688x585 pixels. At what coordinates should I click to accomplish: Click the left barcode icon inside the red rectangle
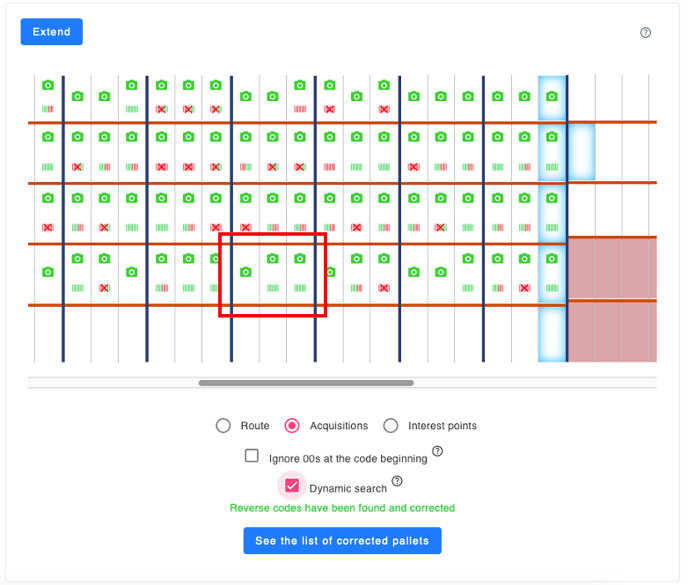[x=273, y=288]
